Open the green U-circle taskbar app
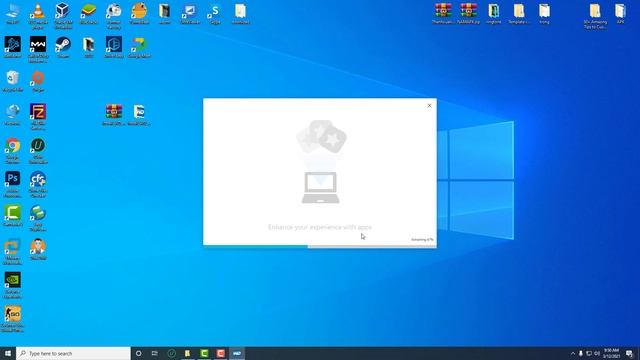 coord(171,353)
